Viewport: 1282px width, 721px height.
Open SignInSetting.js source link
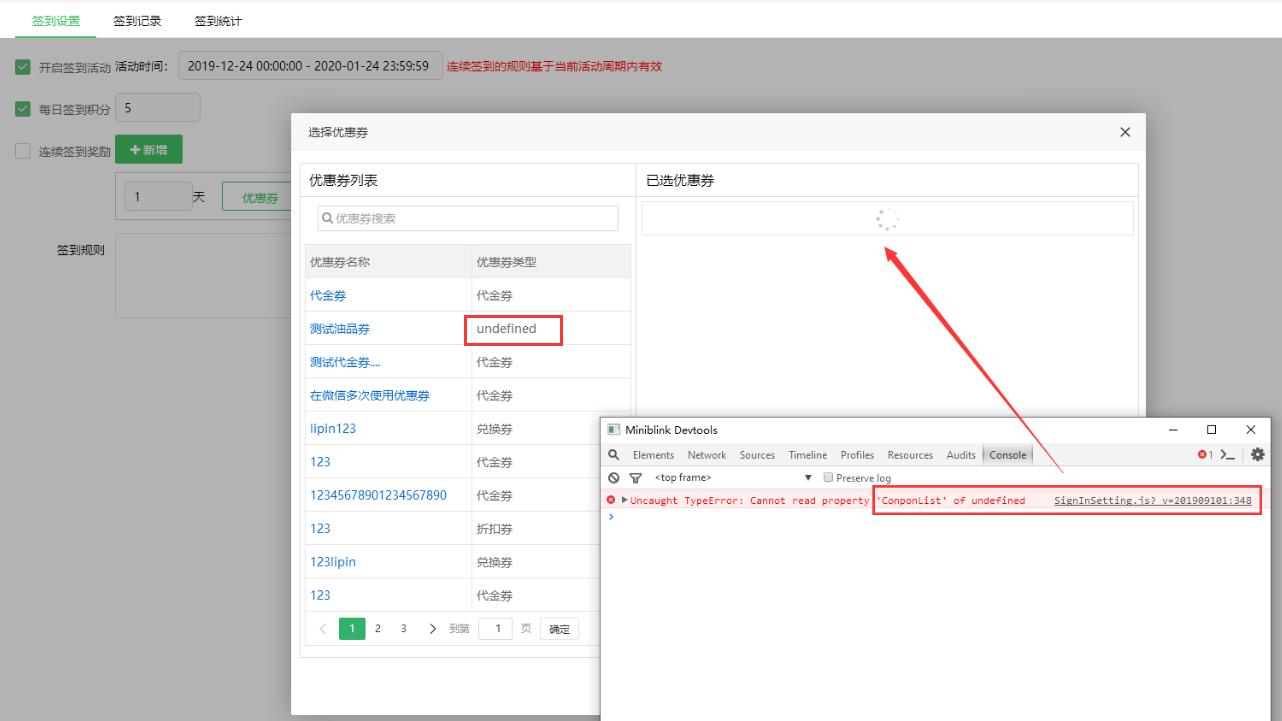click(x=1152, y=500)
